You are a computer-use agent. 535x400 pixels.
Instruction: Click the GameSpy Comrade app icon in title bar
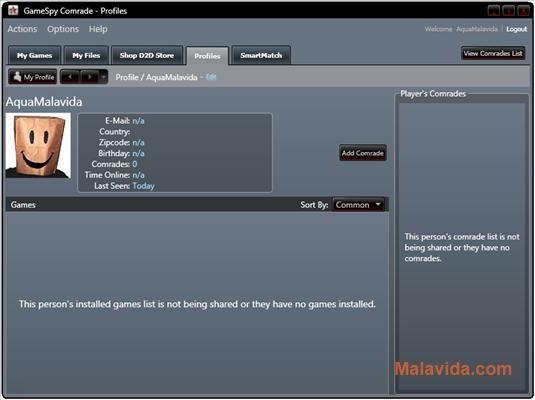tap(13, 10)
